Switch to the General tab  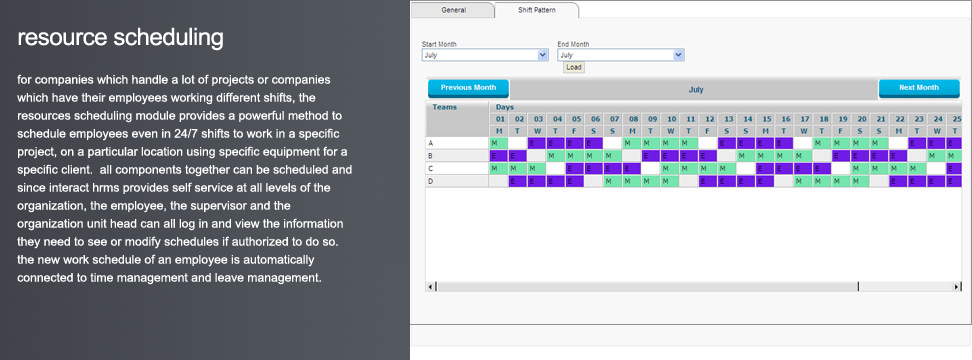point(453,10)
